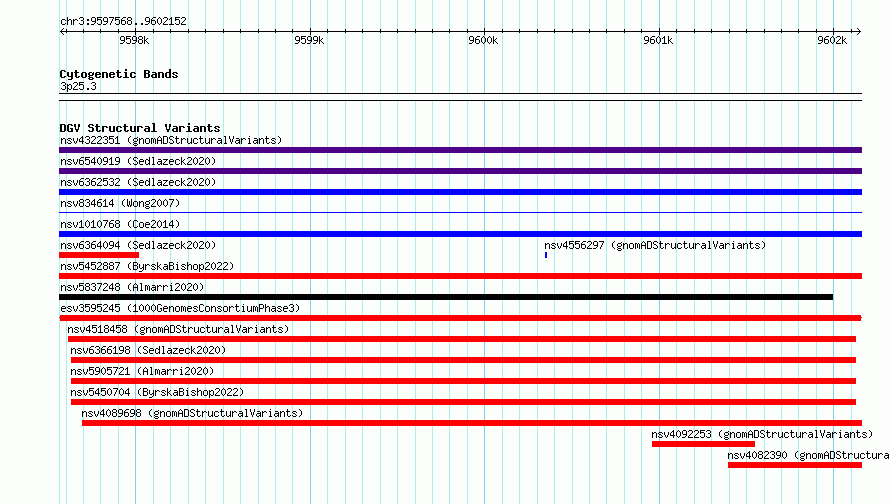Screen dimensions: 890x504
Task: Click the nsv4322351 variant label
Action: point(171,140)
